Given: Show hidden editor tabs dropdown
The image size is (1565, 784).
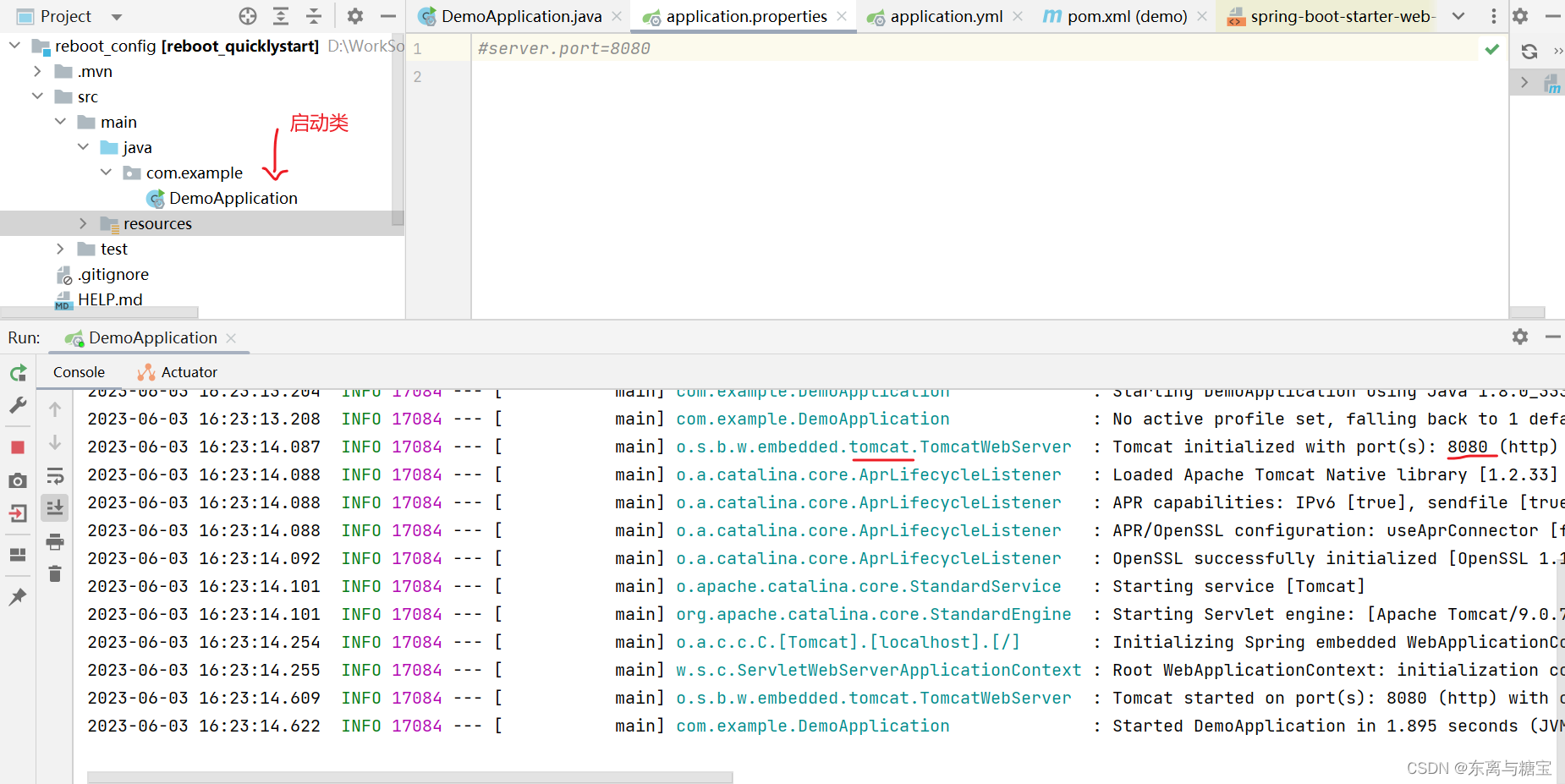Looking at the screenshot, I should pyautogui.click(x=1458, y=16).
